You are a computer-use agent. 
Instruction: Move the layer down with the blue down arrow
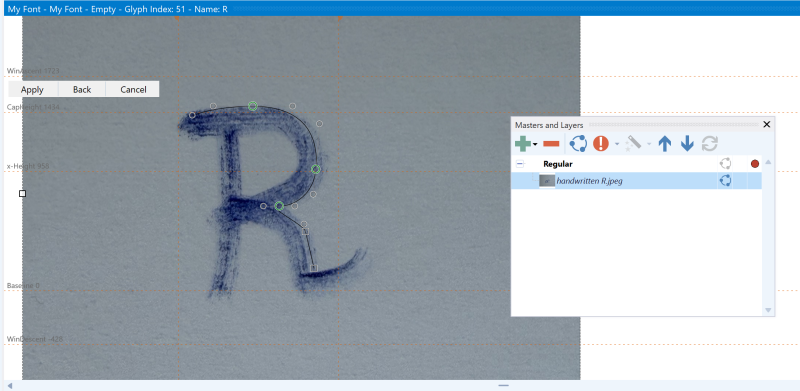pos(687,144)
